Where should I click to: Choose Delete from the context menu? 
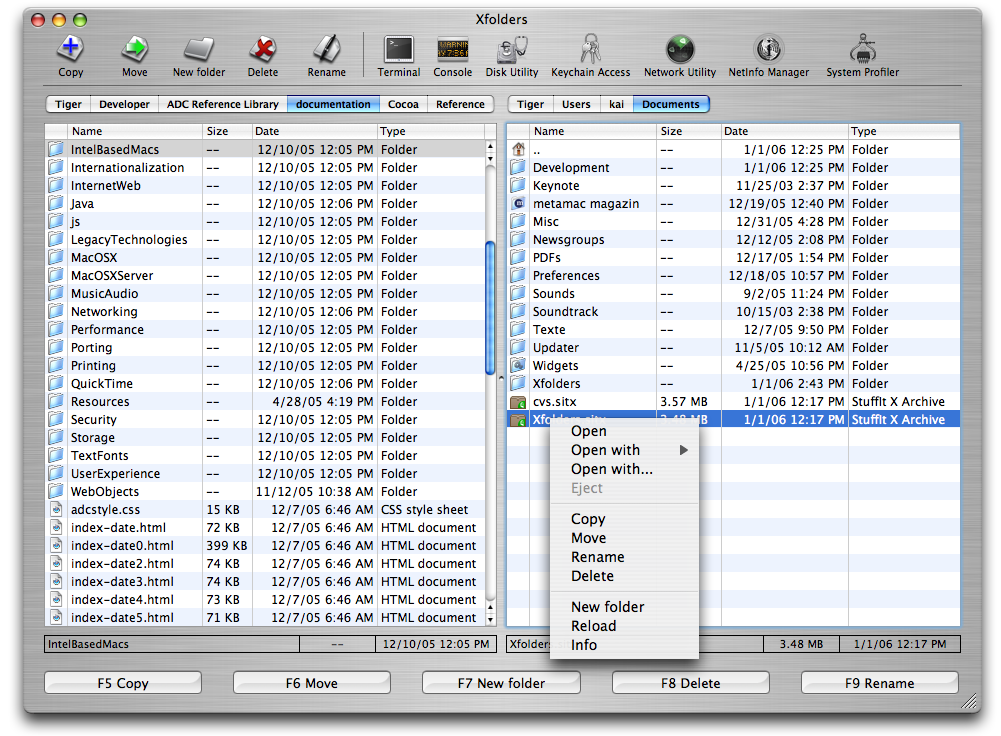coord(624,576)
